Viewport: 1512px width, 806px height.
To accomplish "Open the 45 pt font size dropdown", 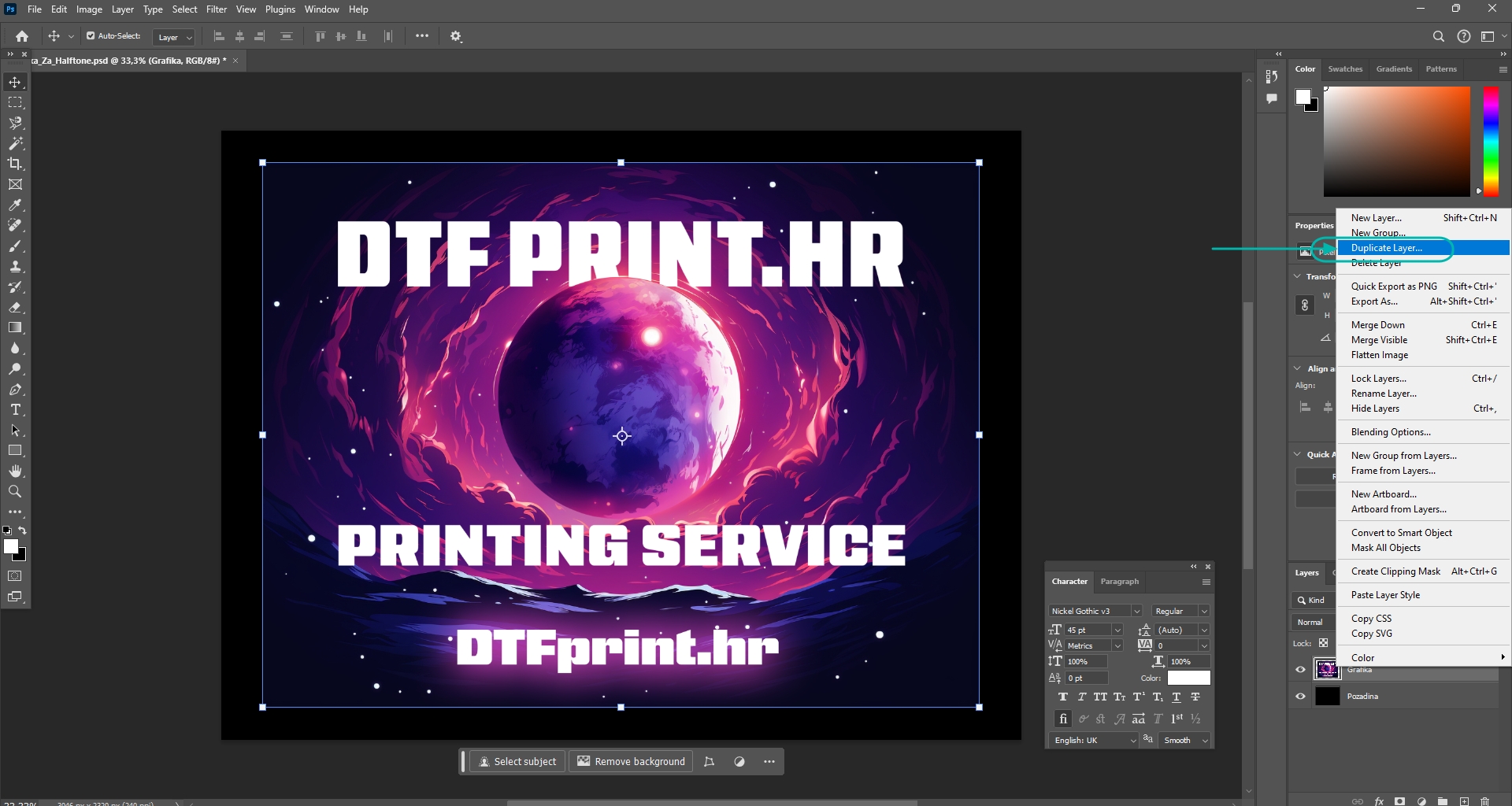I will 1117,630.
